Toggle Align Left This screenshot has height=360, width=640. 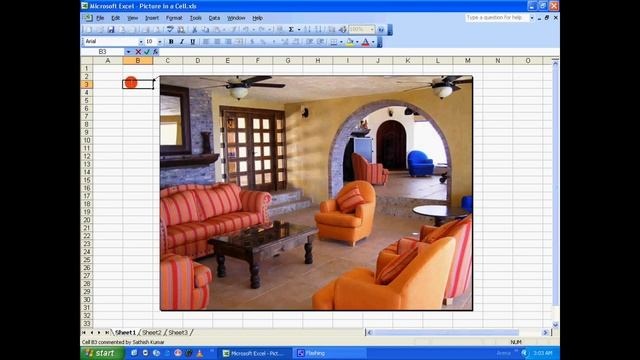pos(206,42)
